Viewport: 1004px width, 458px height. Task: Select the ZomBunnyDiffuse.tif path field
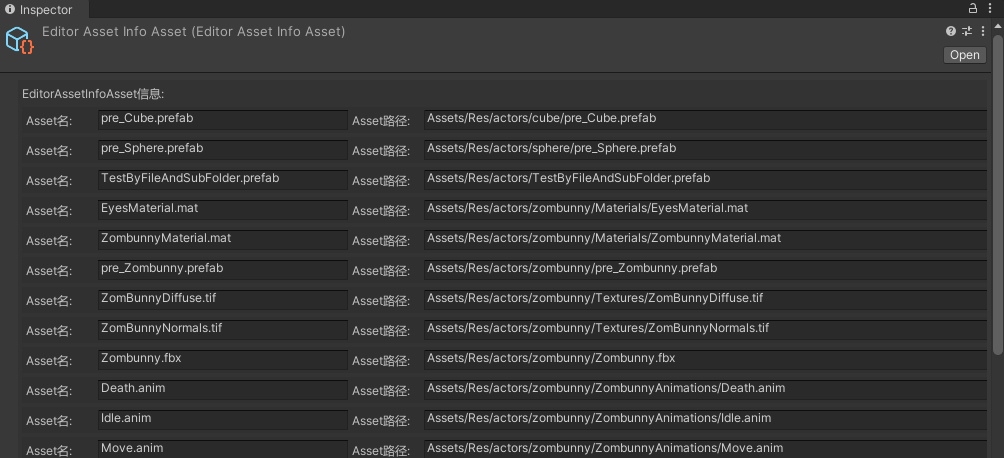coord(705,300)
